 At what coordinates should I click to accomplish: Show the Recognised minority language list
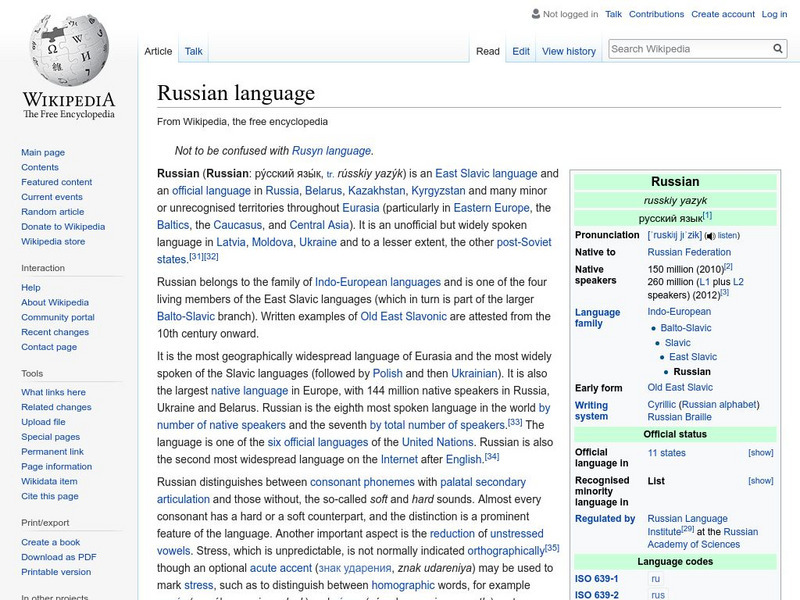760,481
